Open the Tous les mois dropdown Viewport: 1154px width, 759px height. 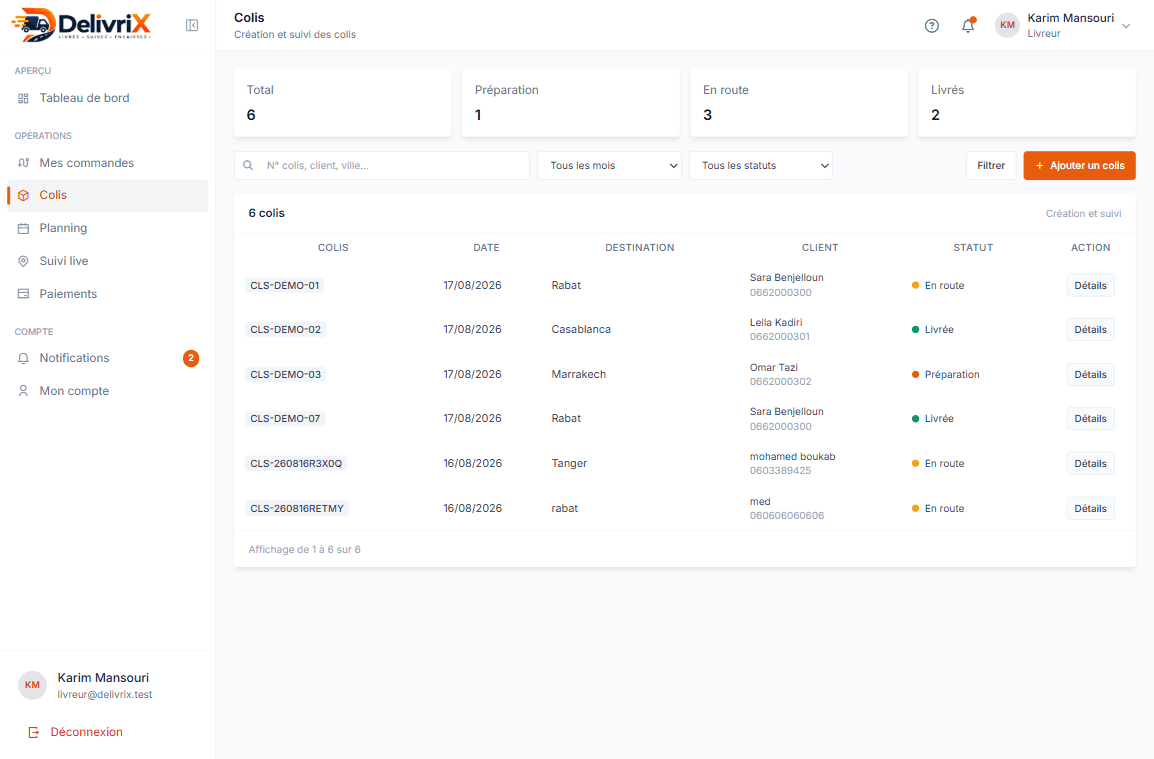[609, 166]
